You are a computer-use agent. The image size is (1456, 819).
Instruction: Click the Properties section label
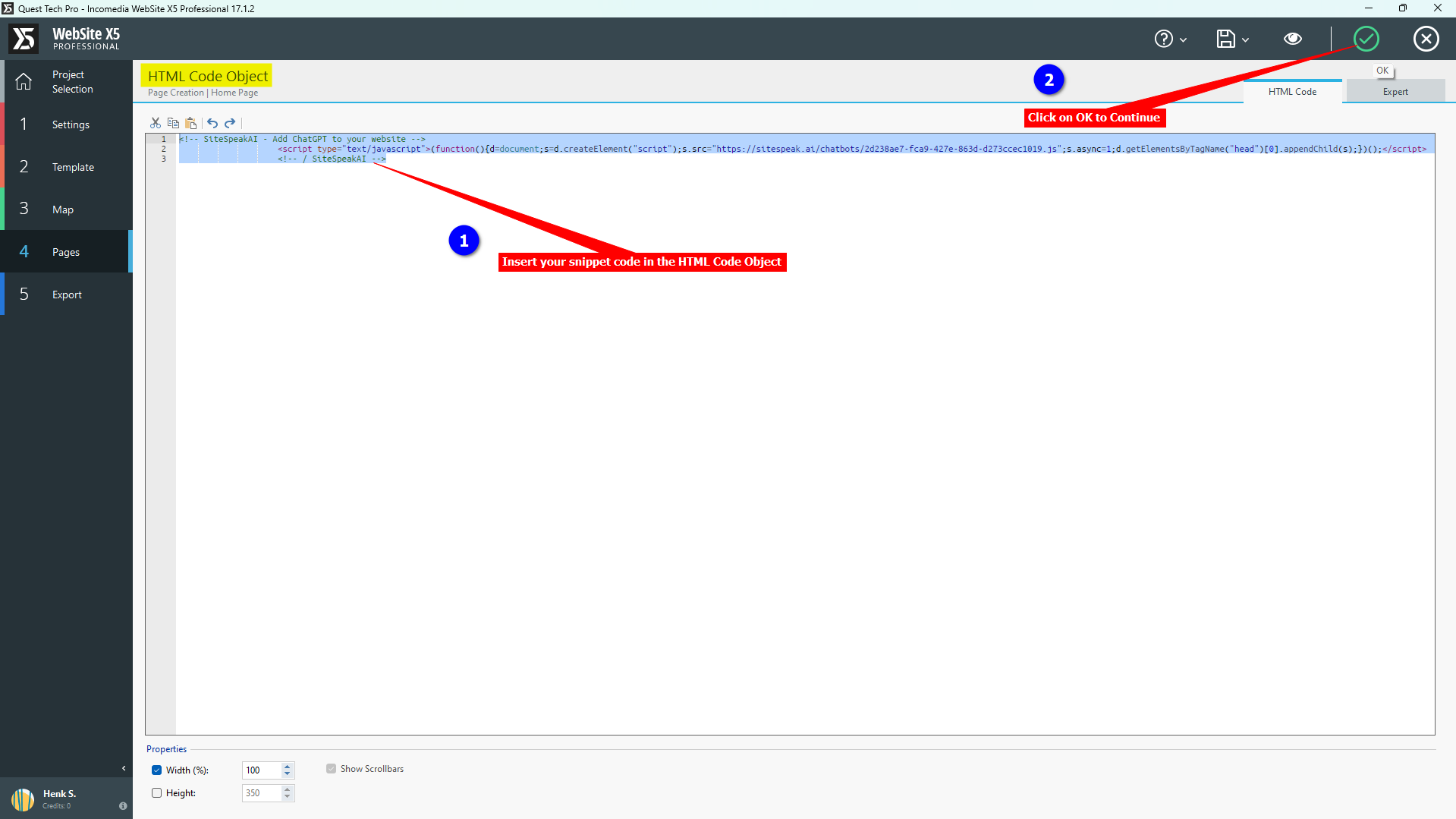tap(166, 749)
